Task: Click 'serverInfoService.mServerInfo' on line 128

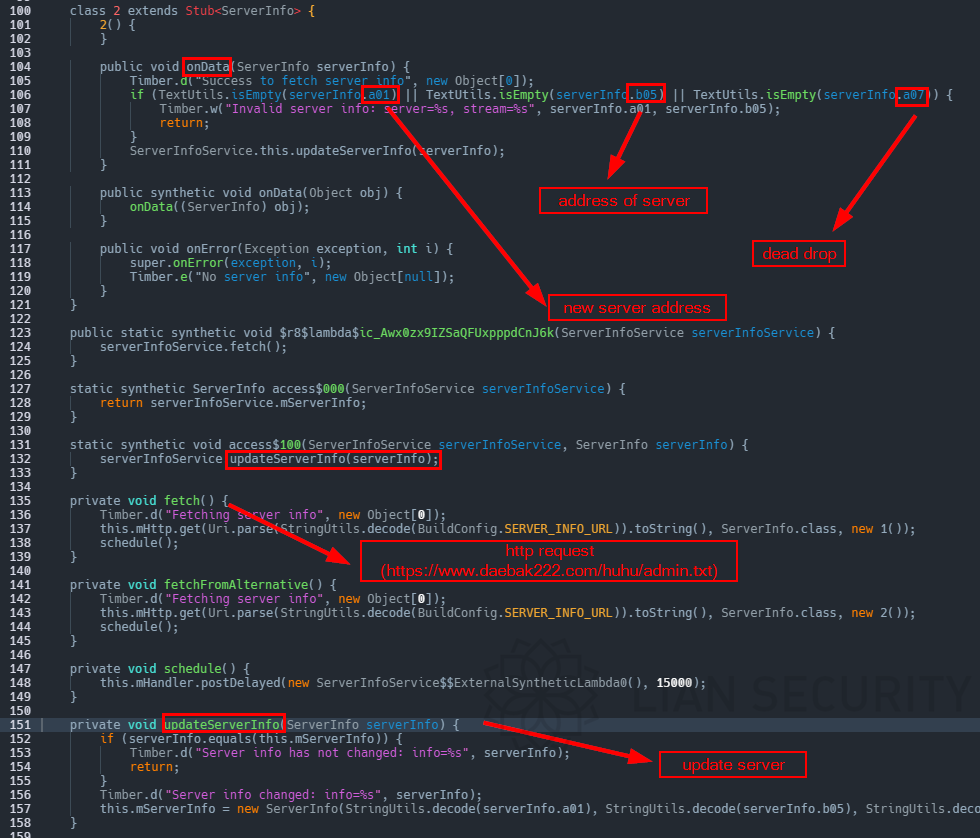Action: tap(254, 403)
